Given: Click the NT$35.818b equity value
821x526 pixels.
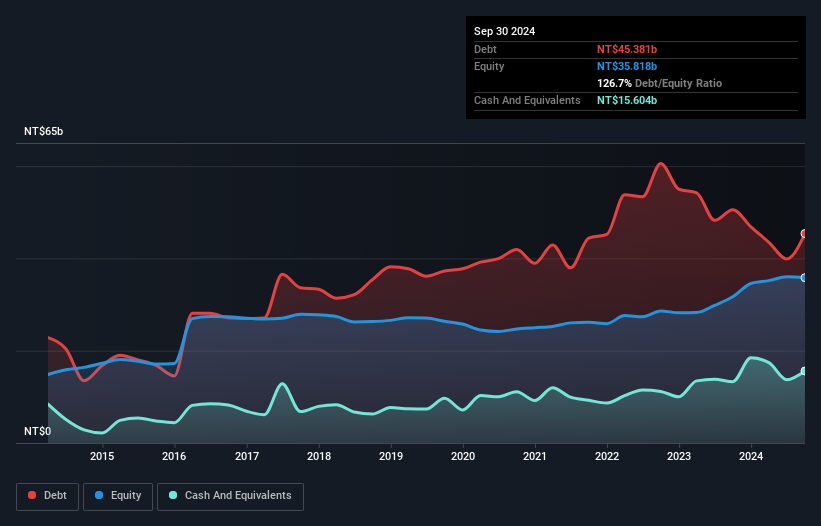Looking at the screenshot, I should click(627, 66).
